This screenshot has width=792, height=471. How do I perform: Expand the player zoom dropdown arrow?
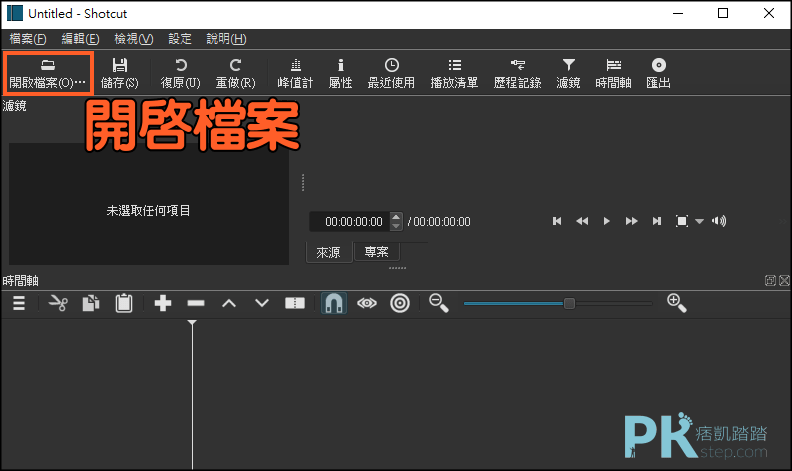click(x=700, y=221)
